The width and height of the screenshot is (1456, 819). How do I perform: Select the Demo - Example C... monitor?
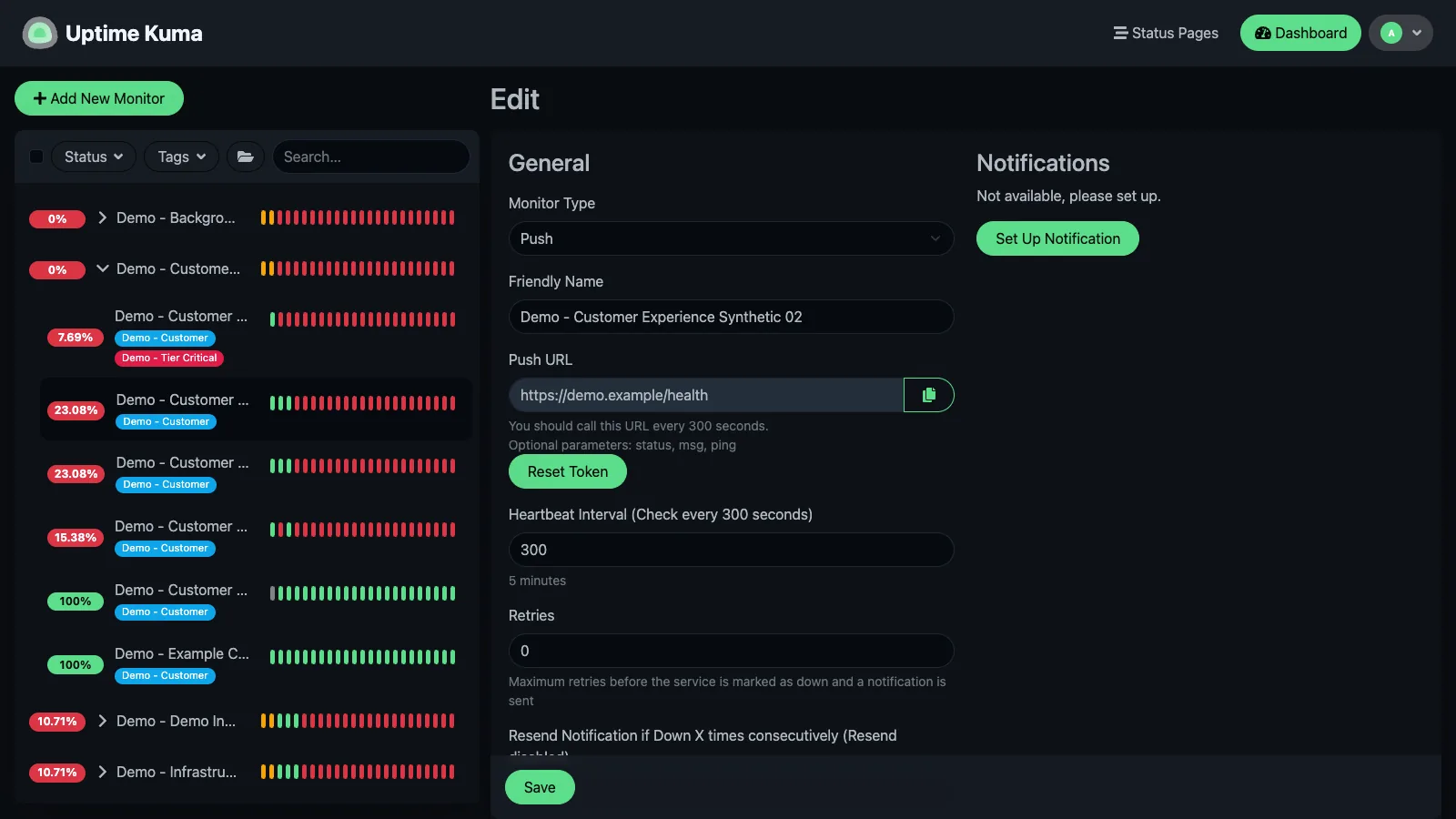[x=256, y=664]
